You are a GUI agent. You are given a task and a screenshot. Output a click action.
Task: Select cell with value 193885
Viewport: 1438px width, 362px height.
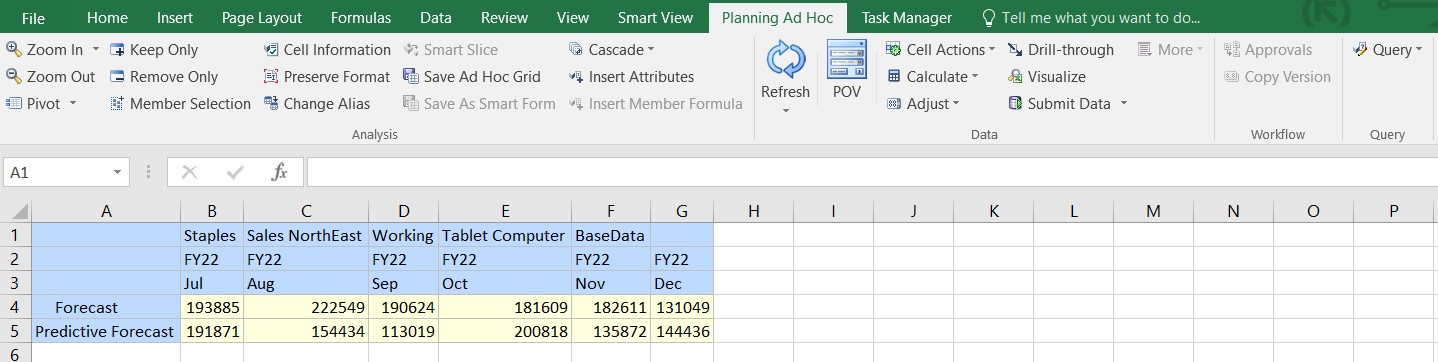tap(212, 307)
